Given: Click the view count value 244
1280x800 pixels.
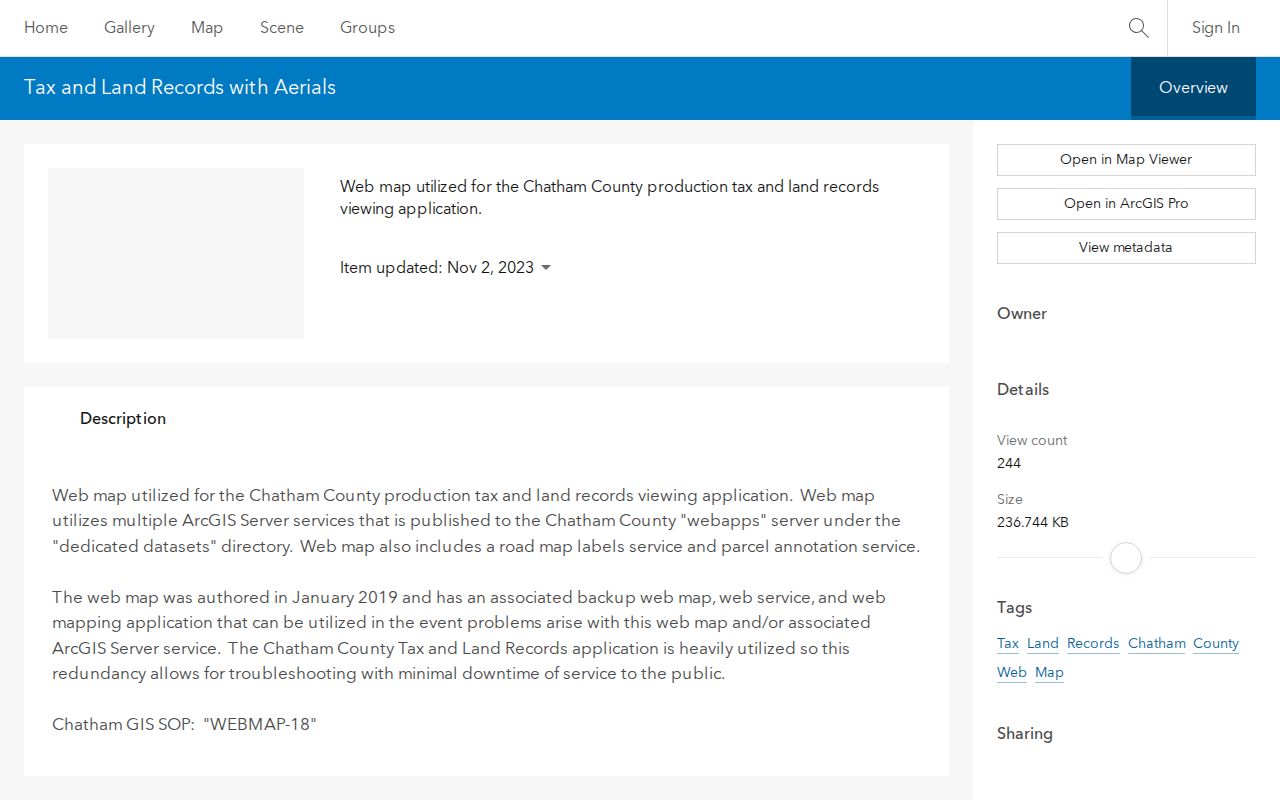Looking at the screenshot, I should [1009, 463].
